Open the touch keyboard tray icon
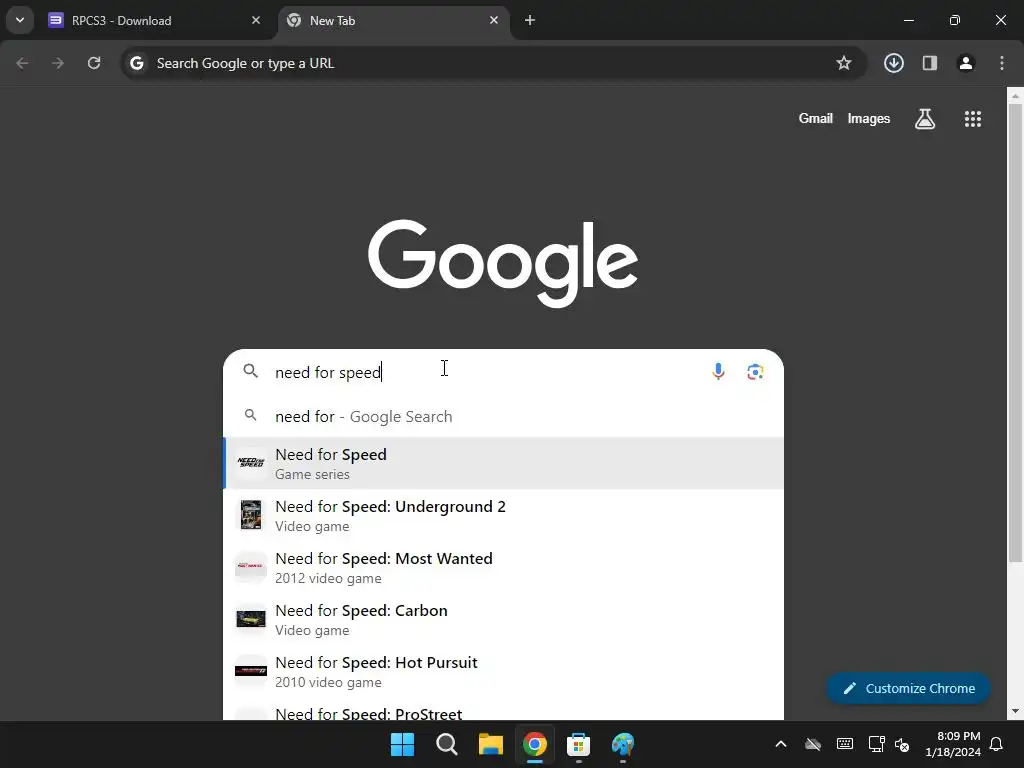The width and height of the screenshot is (1024, 768). (x=844, y=744)
